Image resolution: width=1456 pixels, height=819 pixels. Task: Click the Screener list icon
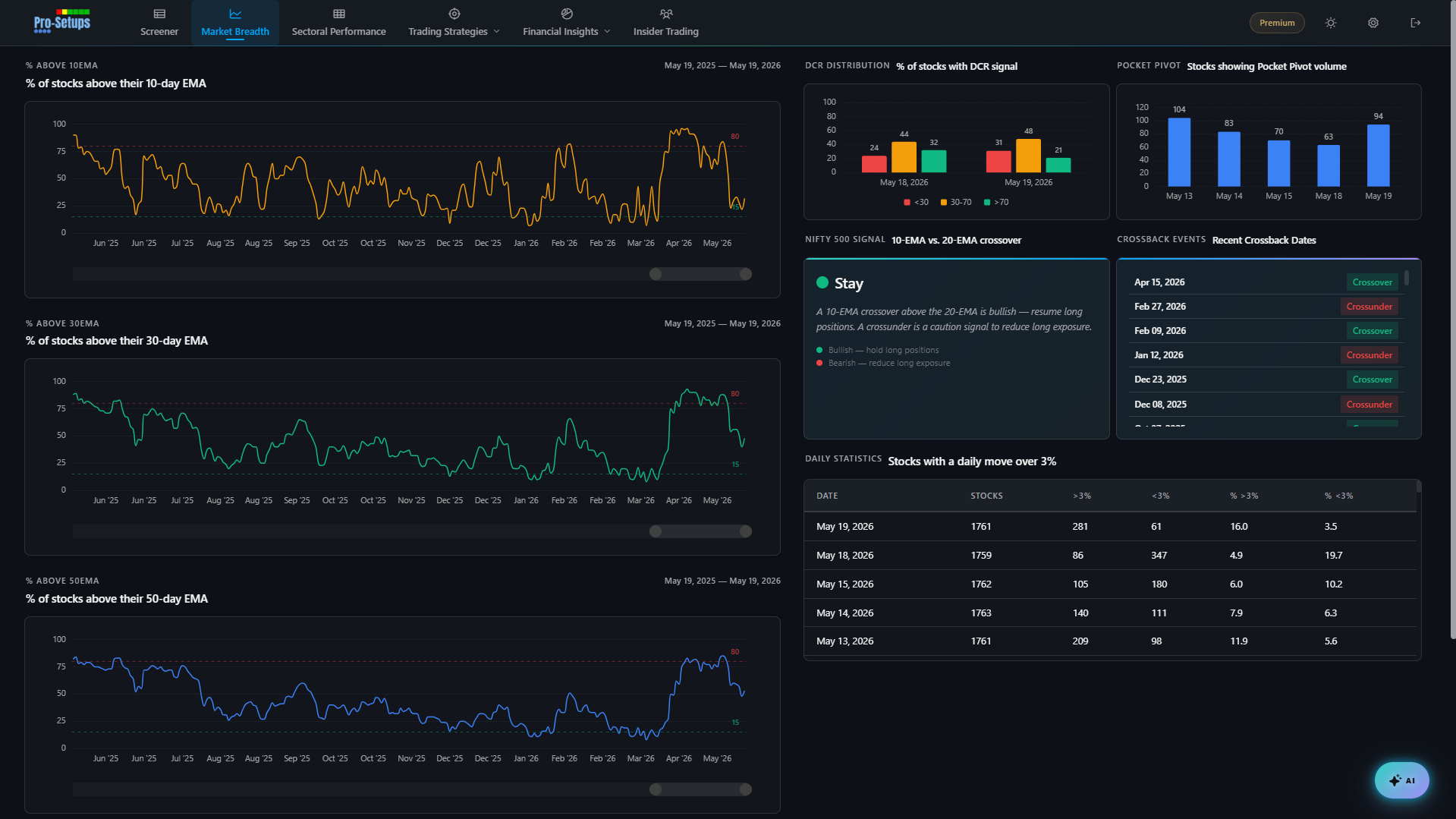159,14
